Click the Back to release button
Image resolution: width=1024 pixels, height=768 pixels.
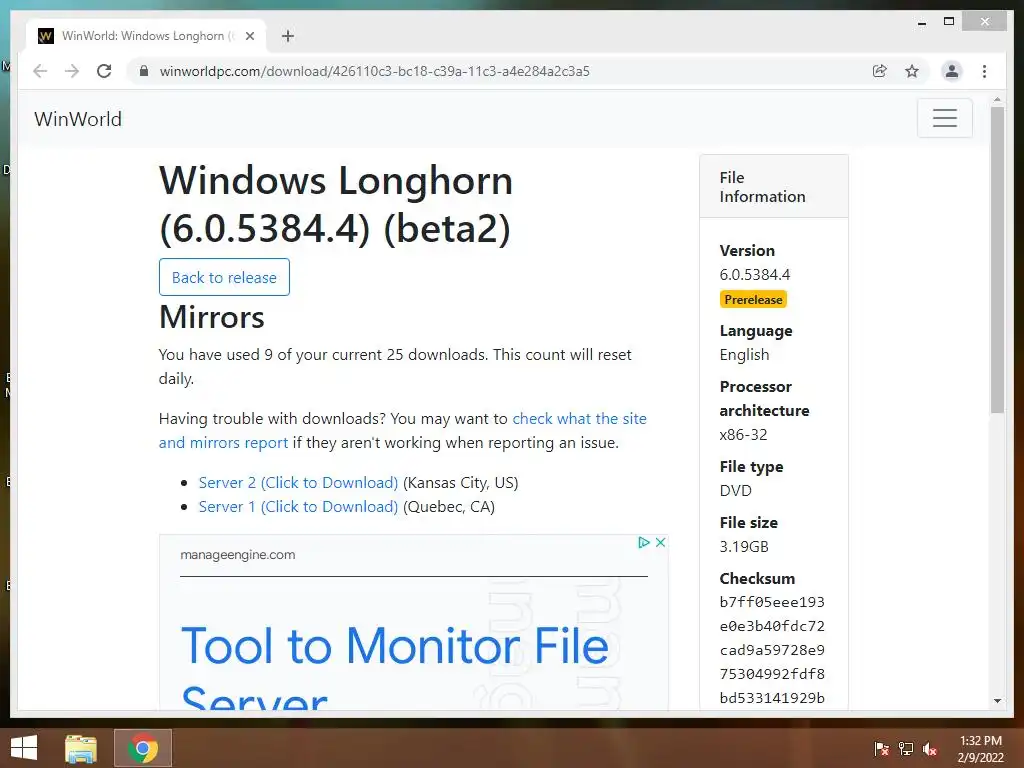point(224,277)
